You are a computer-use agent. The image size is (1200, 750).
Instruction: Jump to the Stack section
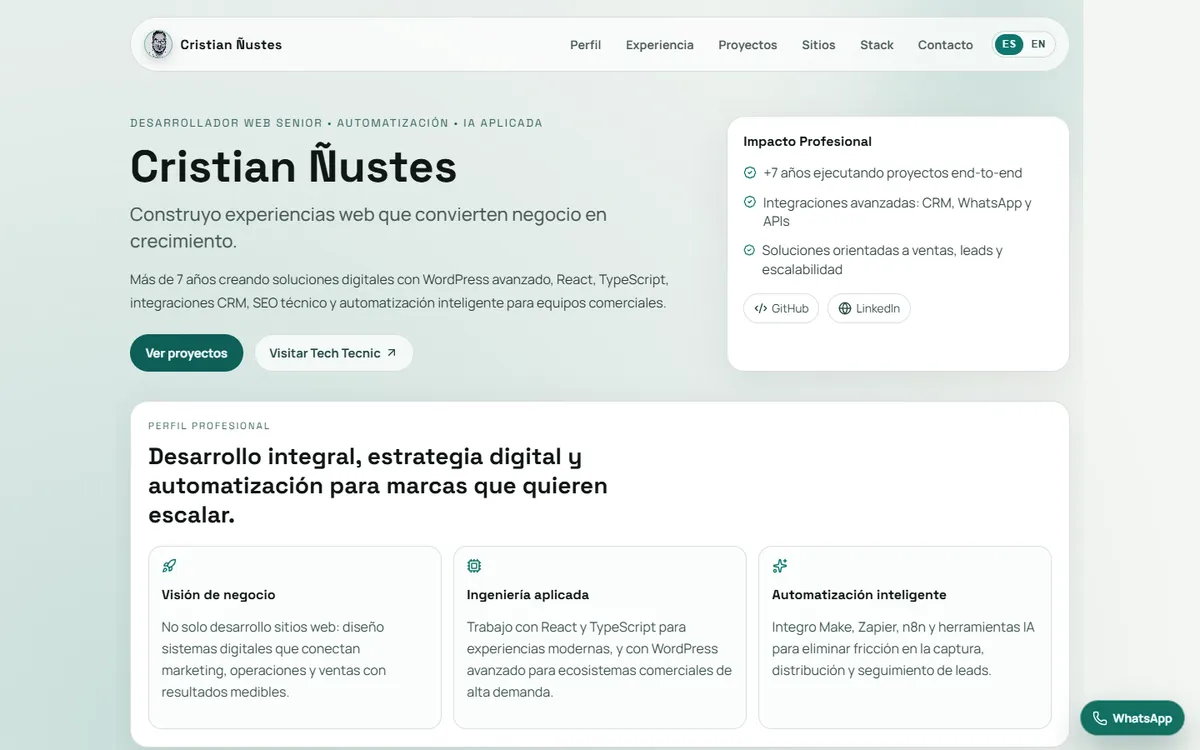coord(877,45)
